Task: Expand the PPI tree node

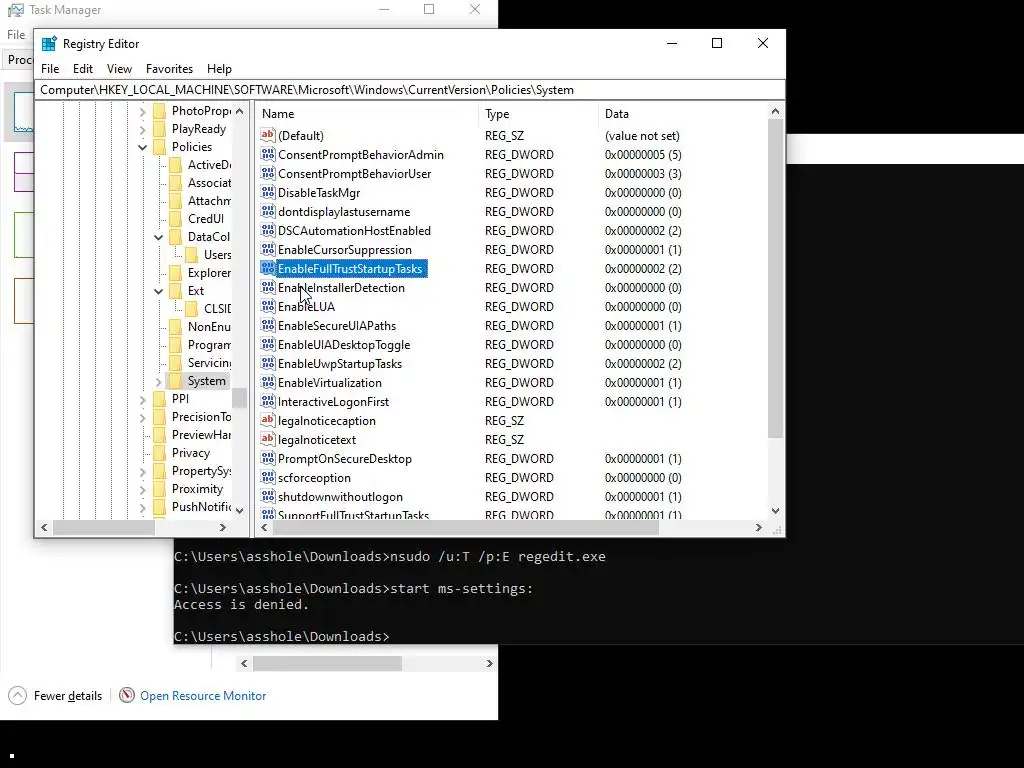Action: [142, 399]
